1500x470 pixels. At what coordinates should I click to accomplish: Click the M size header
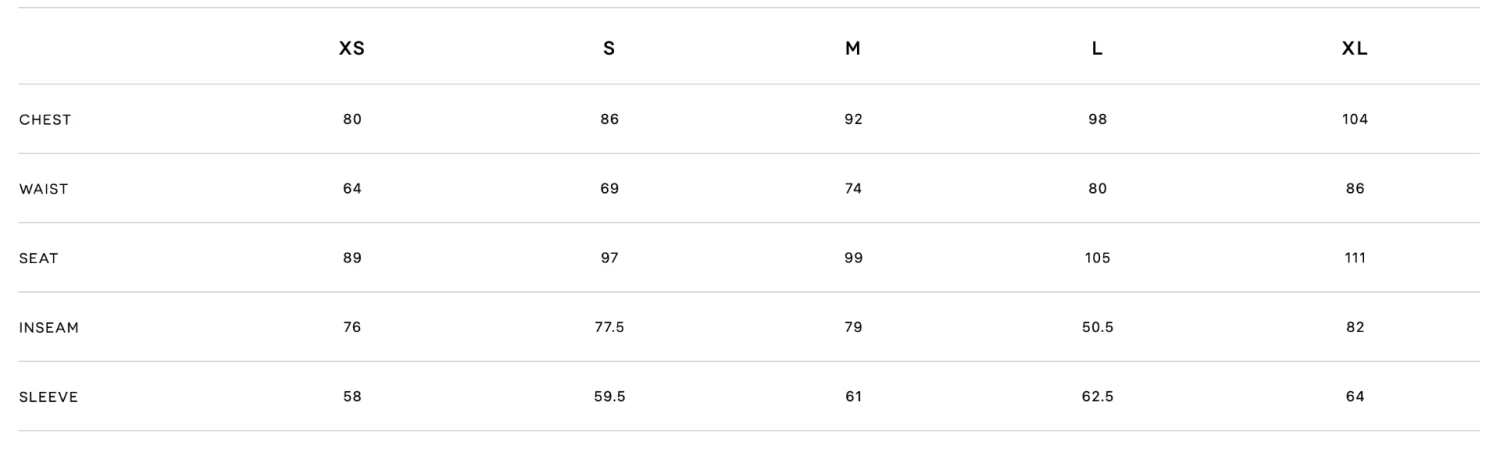(x=853, y=49)
